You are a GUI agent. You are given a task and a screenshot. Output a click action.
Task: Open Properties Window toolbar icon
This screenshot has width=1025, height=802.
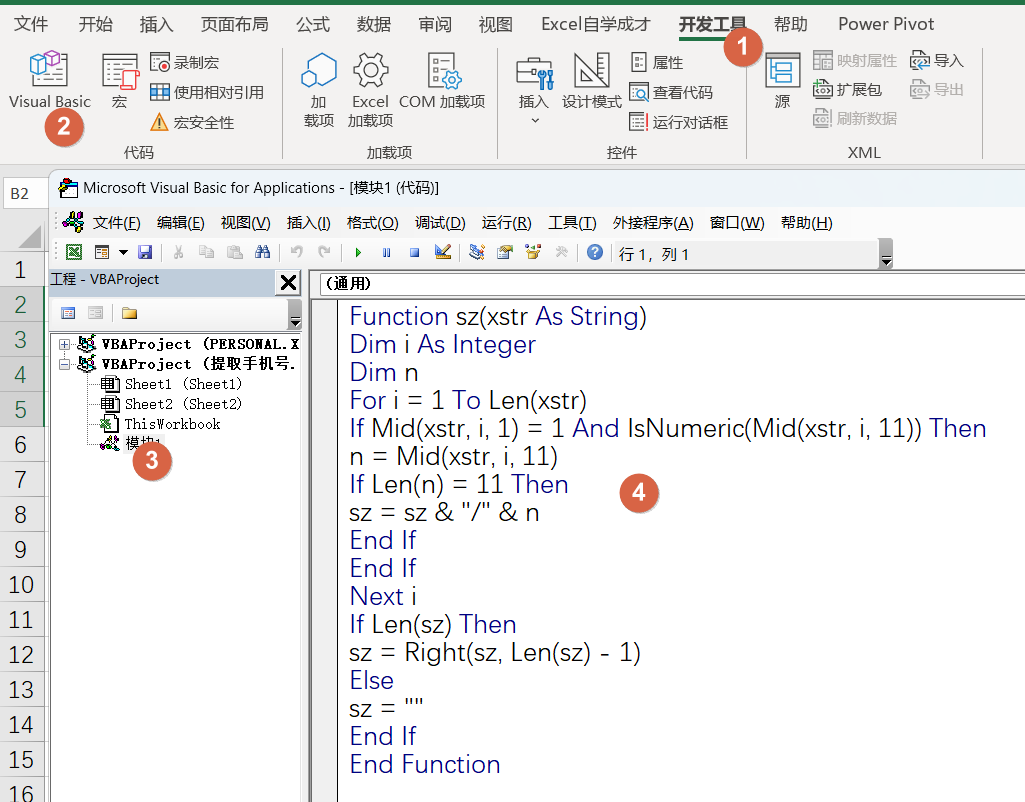pos(505,252)
